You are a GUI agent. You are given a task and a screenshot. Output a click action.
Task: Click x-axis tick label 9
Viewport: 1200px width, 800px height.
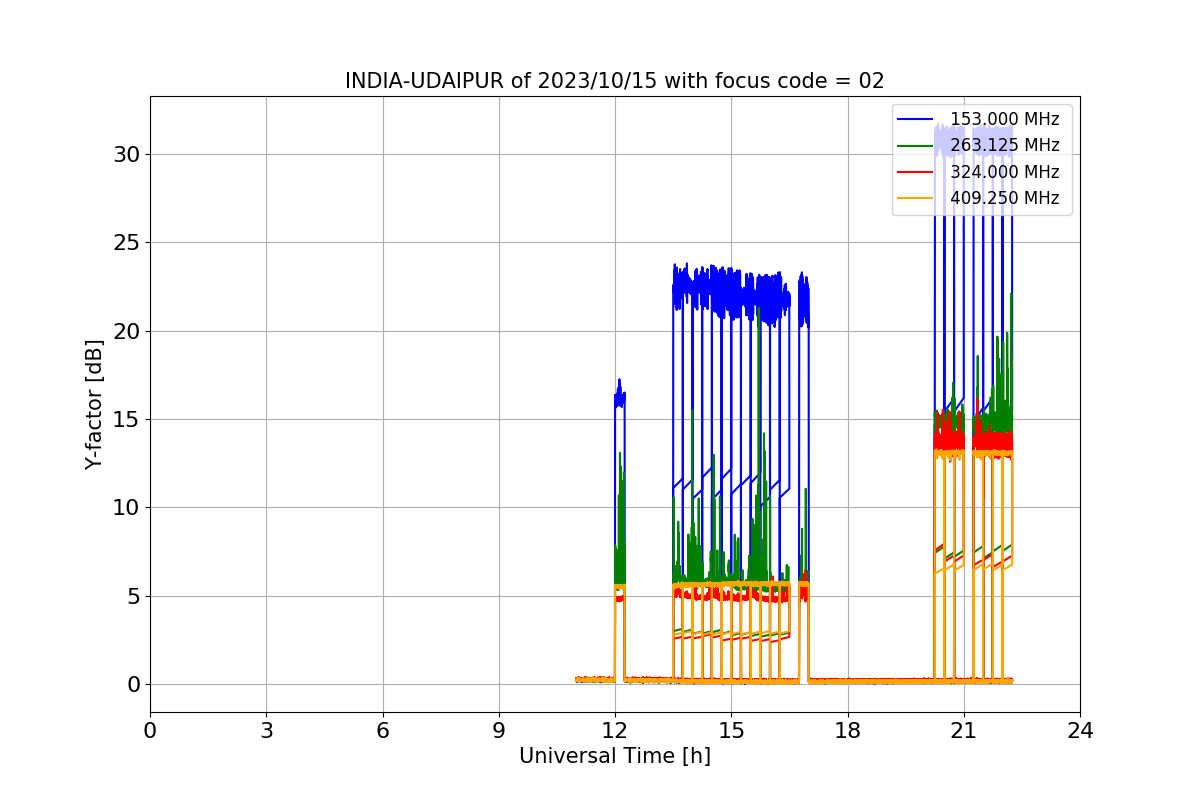499,730
